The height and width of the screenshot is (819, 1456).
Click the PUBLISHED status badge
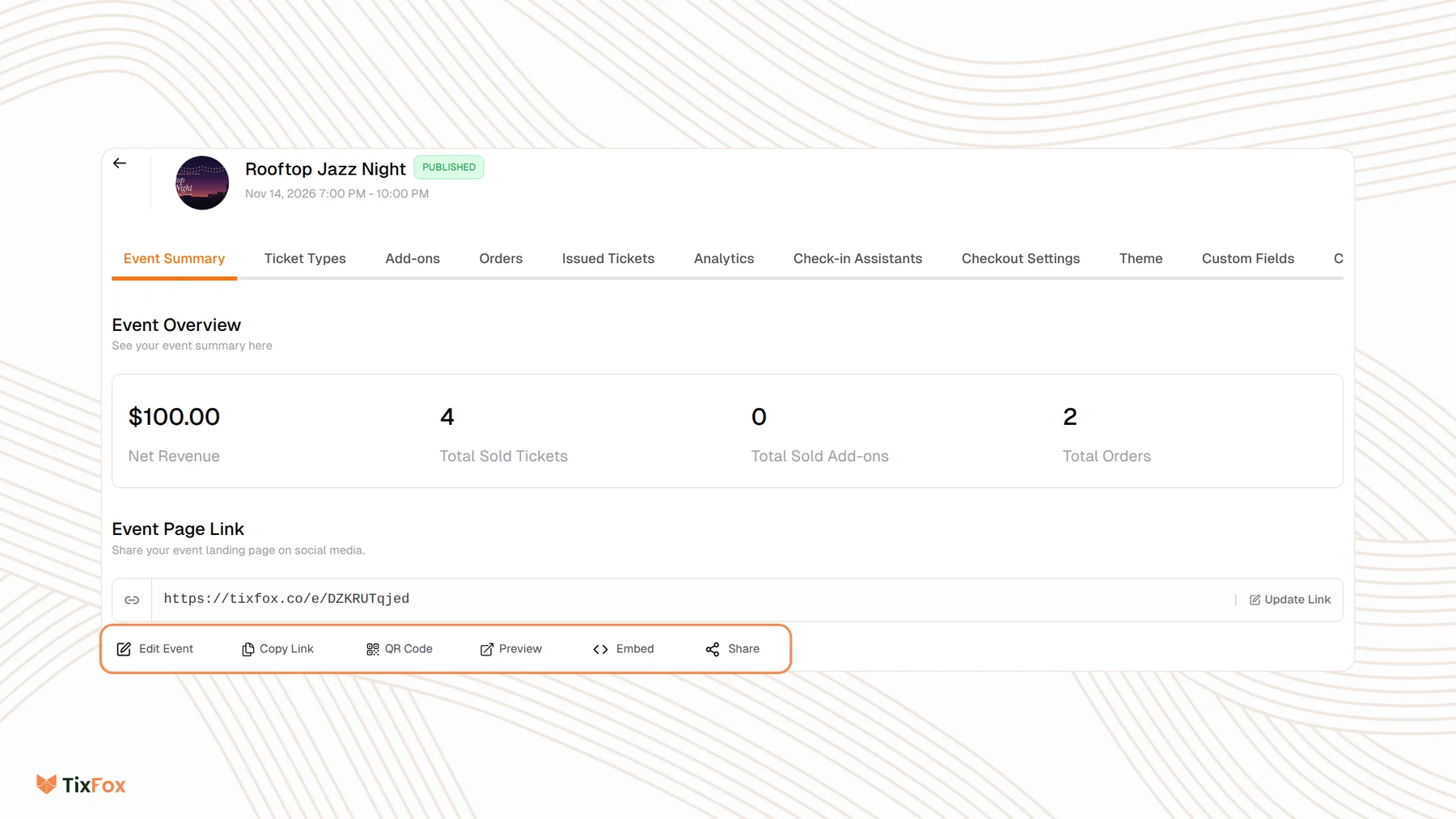[x=449, y=168]
